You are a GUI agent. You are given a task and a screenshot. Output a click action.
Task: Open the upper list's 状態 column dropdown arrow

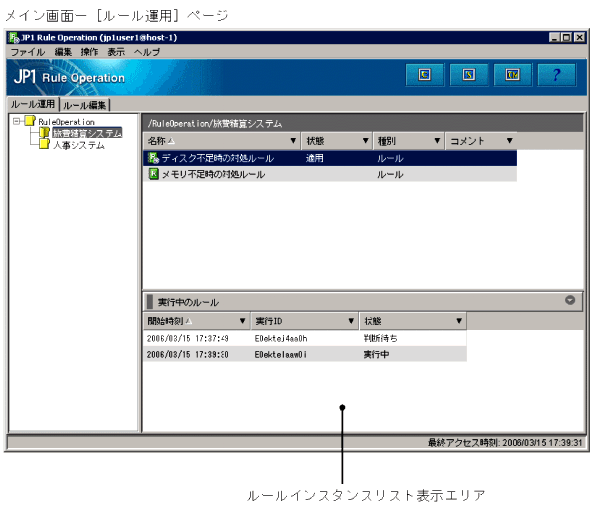365,140
